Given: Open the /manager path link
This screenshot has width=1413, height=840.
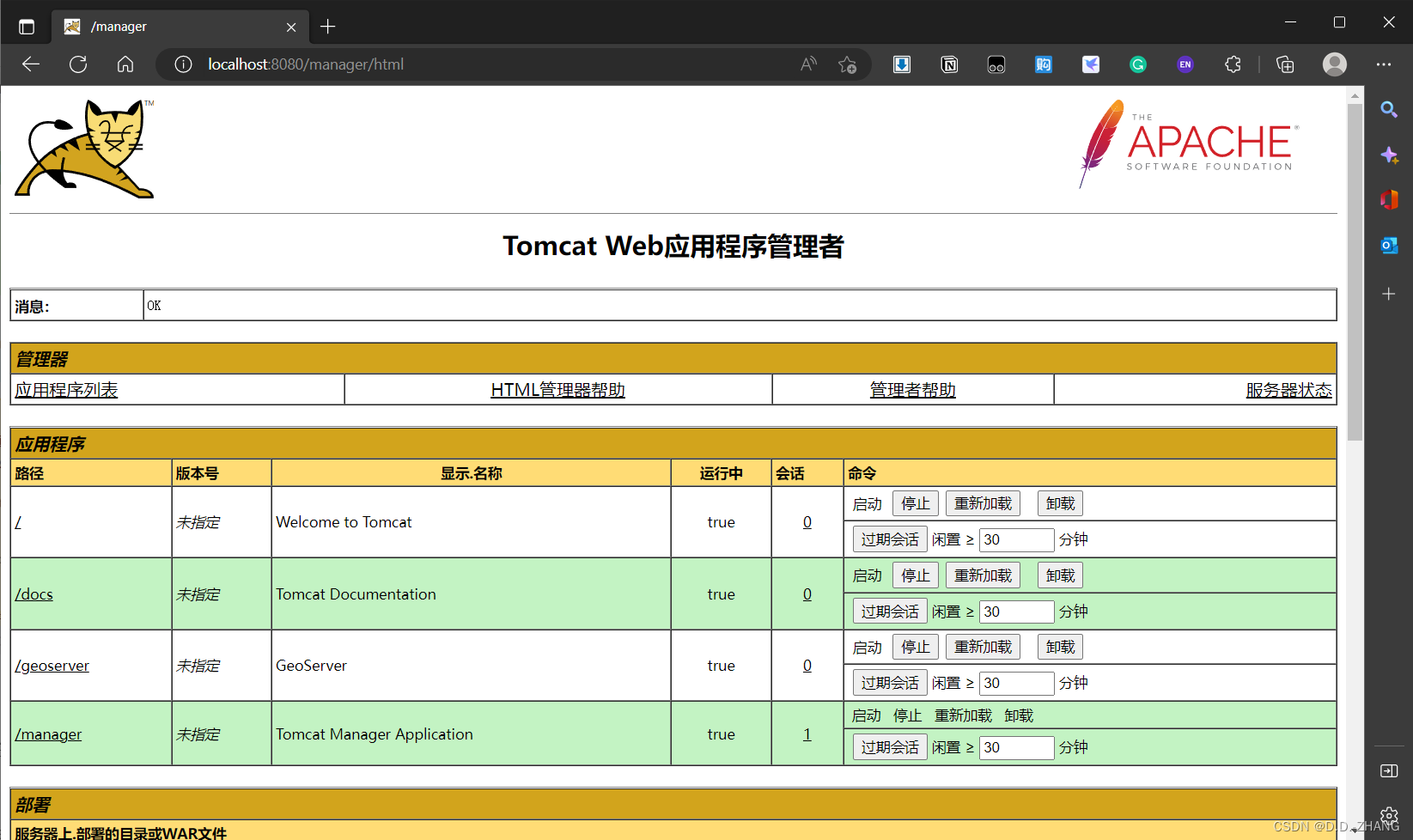Looking at the screenshot, I should pos(48,734).
